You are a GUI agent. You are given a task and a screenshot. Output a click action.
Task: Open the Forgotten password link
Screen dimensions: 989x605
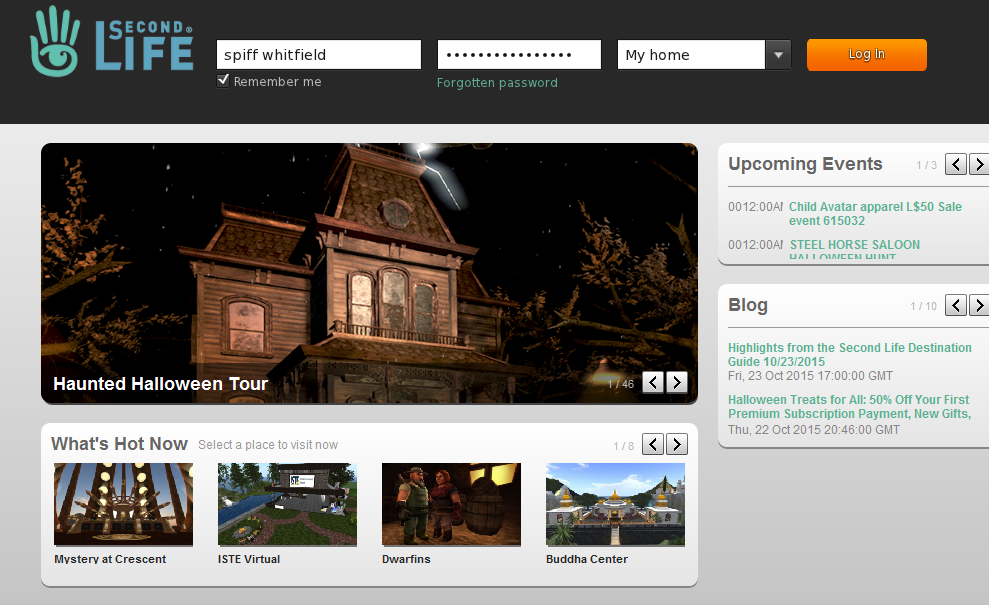click(x=497, y=83)
